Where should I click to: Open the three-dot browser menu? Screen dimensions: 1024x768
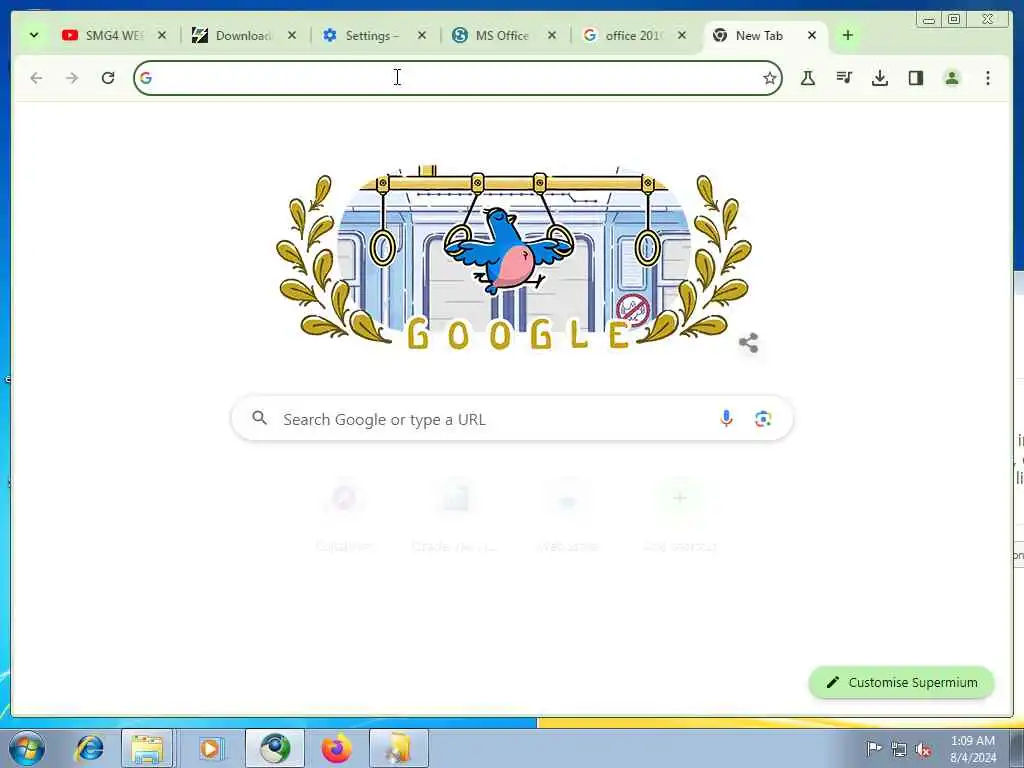point(987,78)
